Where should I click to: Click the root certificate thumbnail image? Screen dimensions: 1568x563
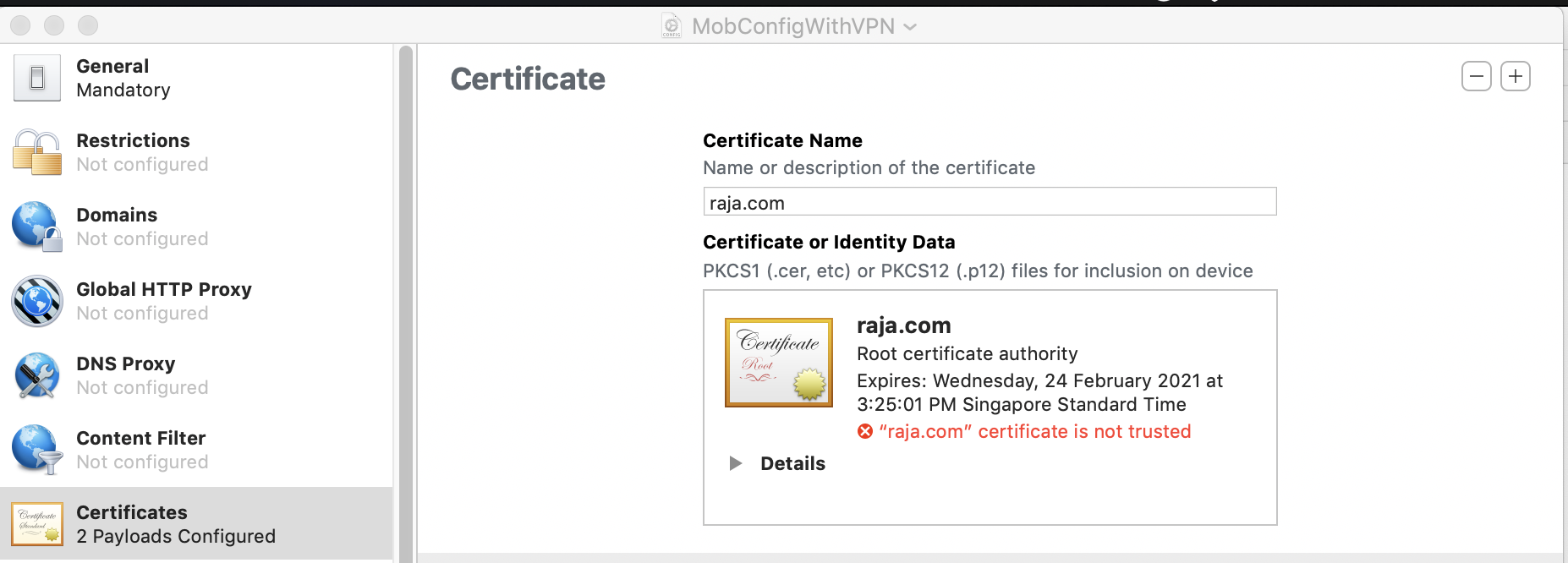(x=779, y=363)
